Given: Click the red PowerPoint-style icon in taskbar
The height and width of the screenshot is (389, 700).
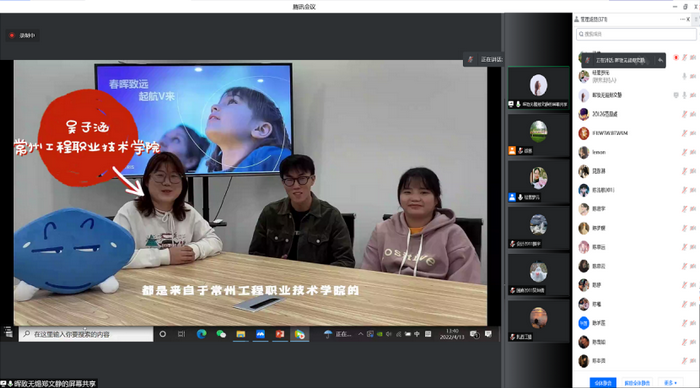Looking at the screenshot, I should click(x=280, y=334).
